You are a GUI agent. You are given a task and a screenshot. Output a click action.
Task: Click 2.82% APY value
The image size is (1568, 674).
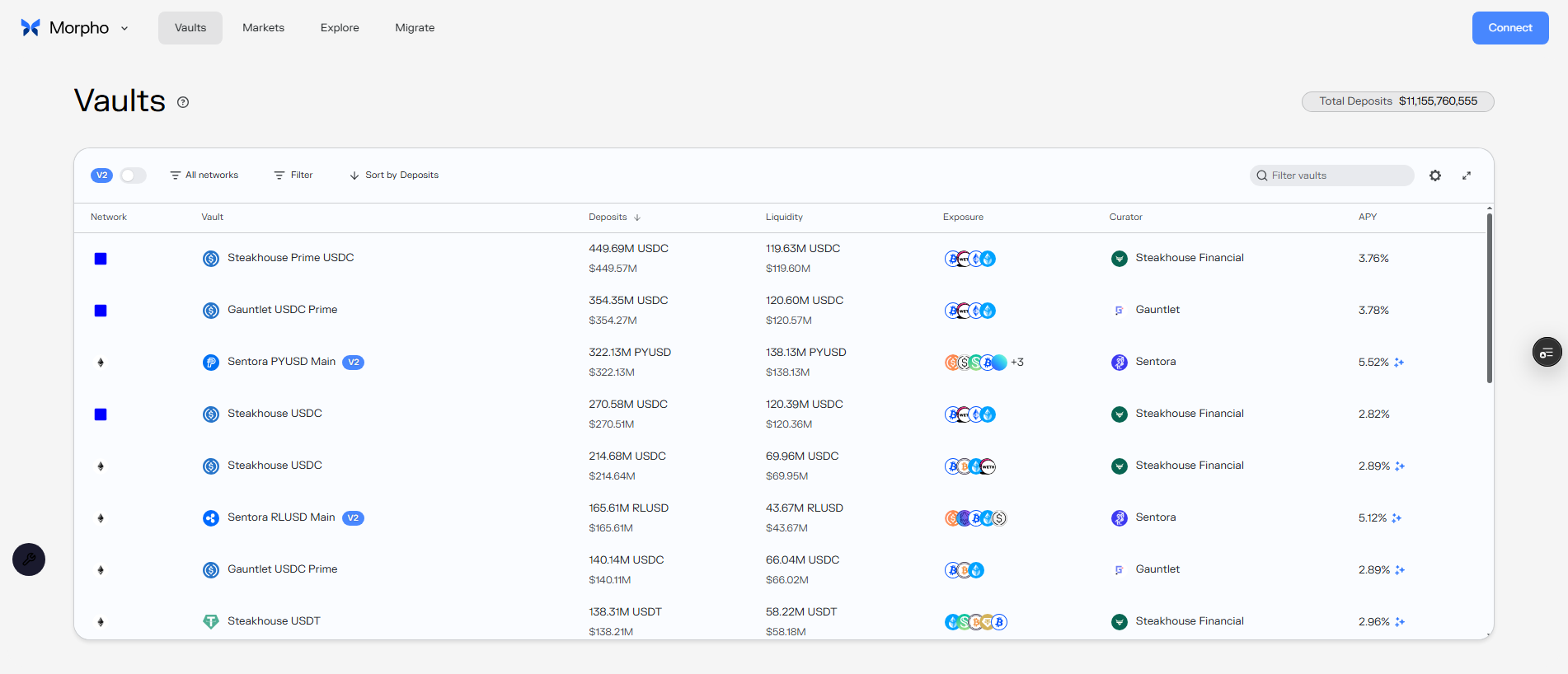1373,414
